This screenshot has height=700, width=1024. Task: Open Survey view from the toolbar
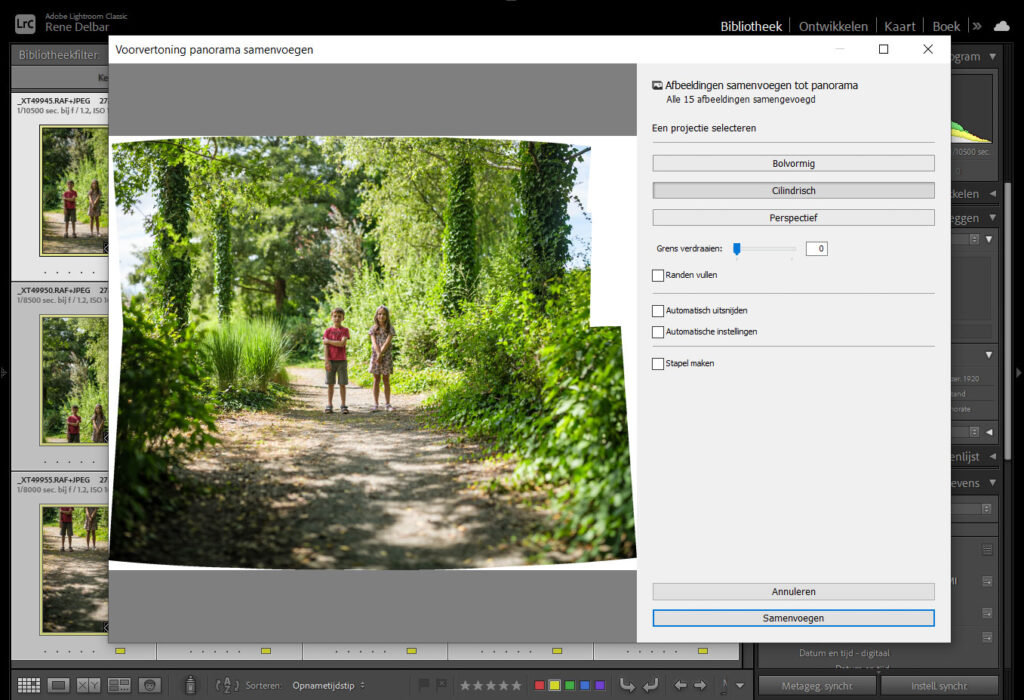119,685
